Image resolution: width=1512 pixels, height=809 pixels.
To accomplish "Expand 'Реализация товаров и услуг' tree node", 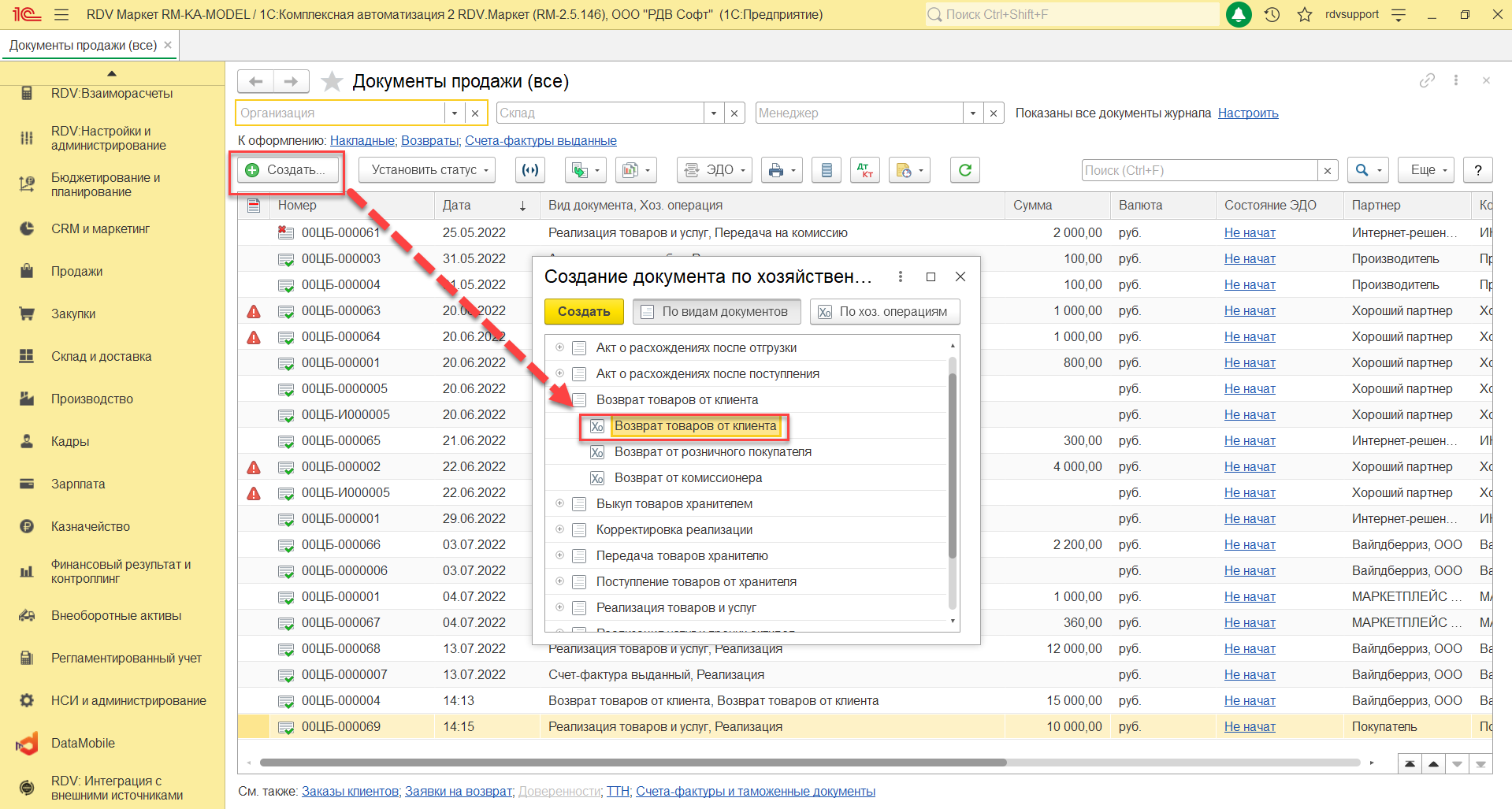I will click(x=559, y=607).
